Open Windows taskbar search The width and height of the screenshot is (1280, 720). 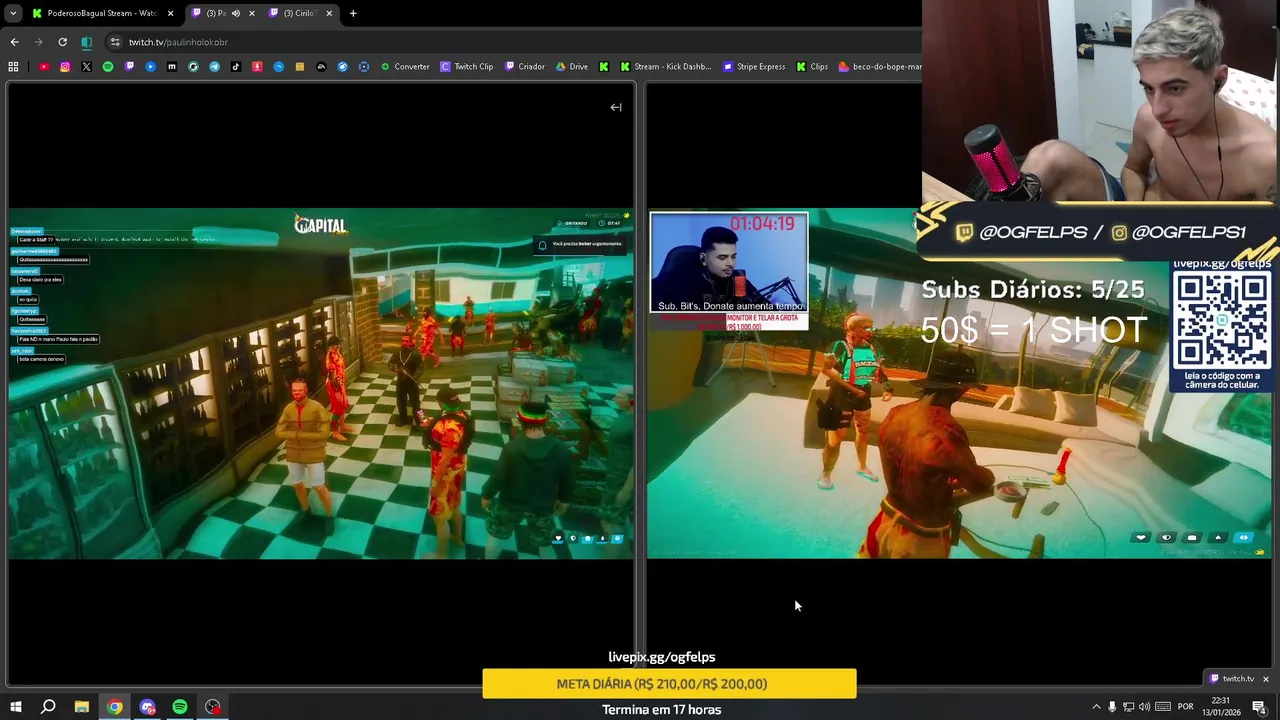48,707
